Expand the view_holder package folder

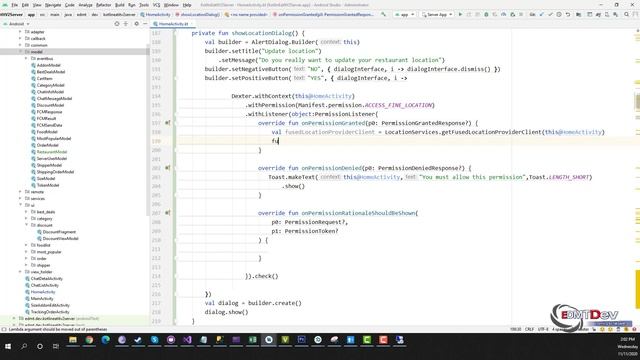(x=20, y=271)
